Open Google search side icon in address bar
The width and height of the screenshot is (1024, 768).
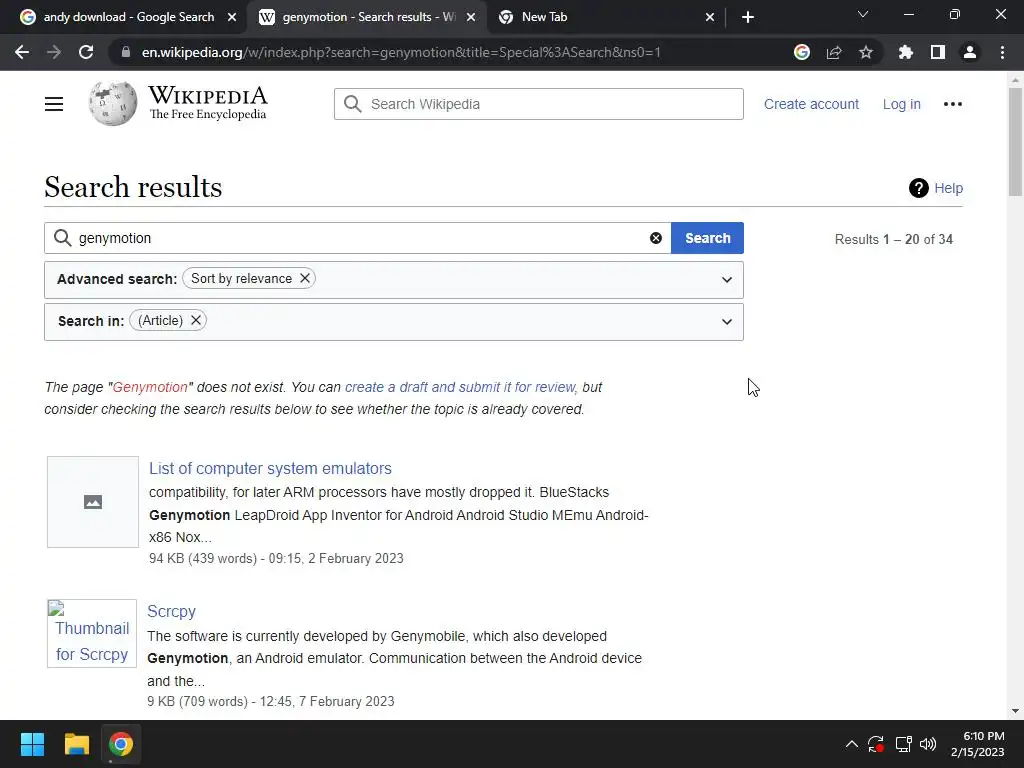tap(801, 52)
